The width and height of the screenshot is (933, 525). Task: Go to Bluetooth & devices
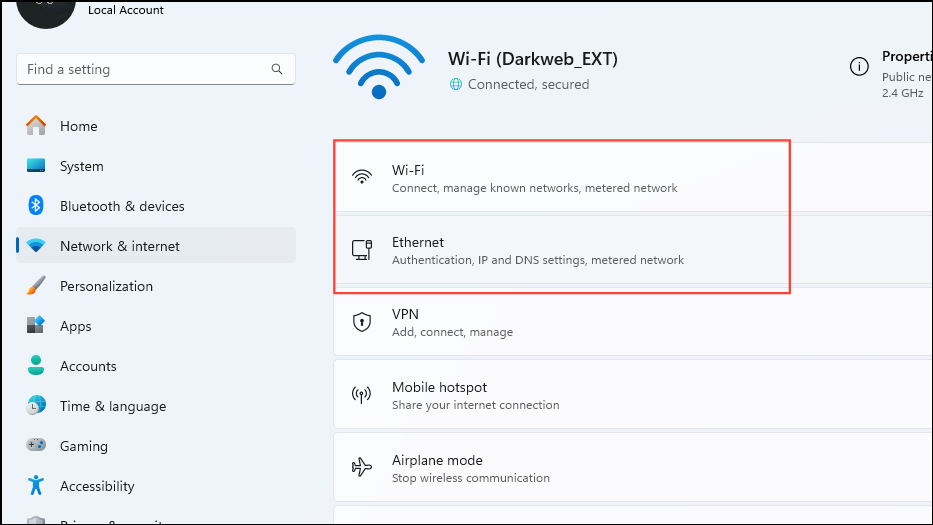point(156,205)
